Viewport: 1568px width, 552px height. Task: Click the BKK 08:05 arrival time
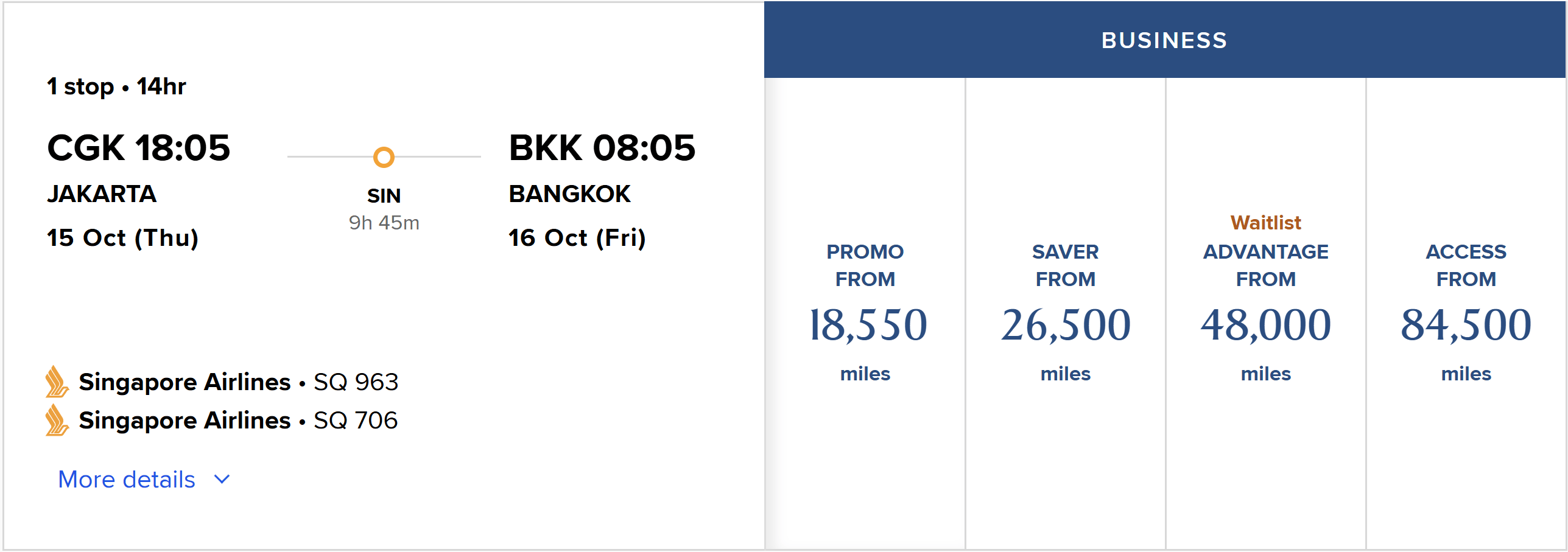(602, 148)
